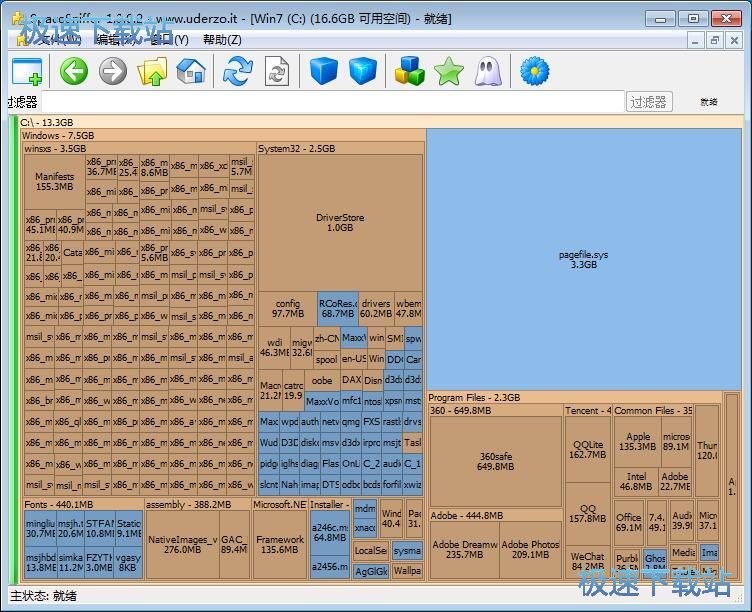The height and width of the screenshot is (612, 752).
Task: Select the pagefile.sys 3.3GB block
Action: click(x=584, y=259)
